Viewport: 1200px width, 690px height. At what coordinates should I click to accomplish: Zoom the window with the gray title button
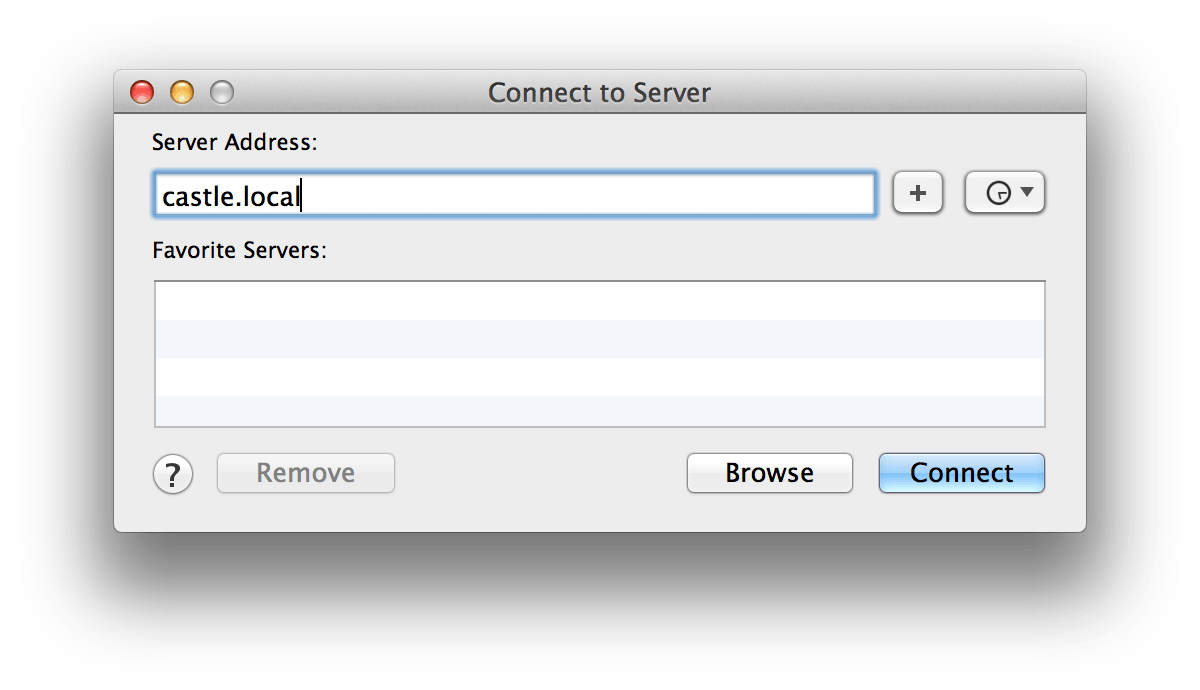coord(221,93)
